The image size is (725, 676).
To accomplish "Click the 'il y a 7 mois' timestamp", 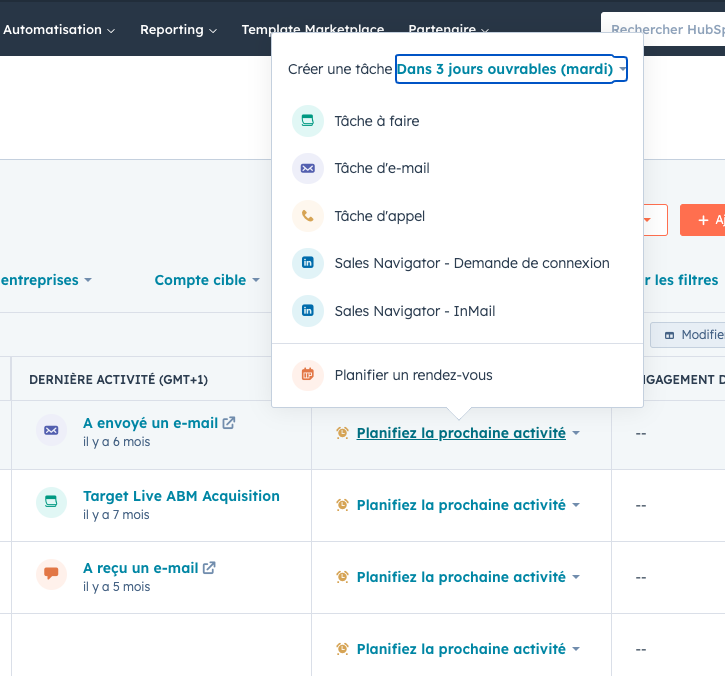I will point(116,515).
